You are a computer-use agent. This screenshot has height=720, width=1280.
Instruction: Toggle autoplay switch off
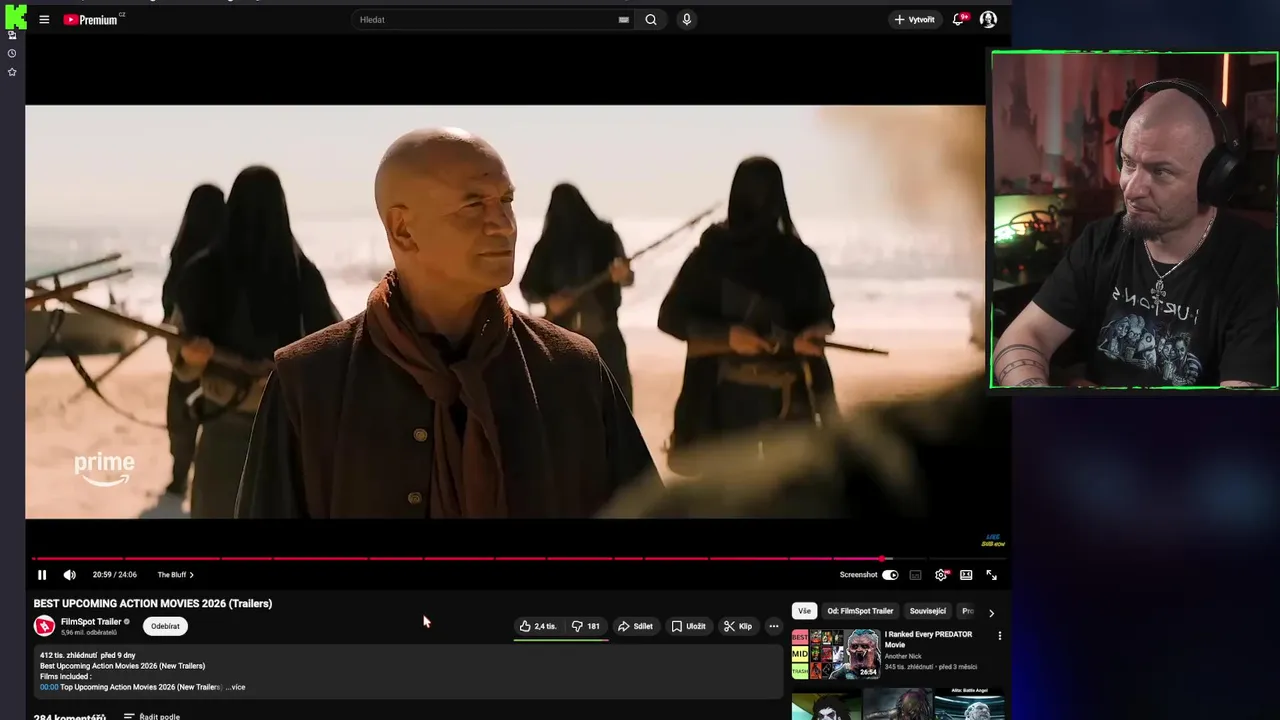(x=890, y=575)
